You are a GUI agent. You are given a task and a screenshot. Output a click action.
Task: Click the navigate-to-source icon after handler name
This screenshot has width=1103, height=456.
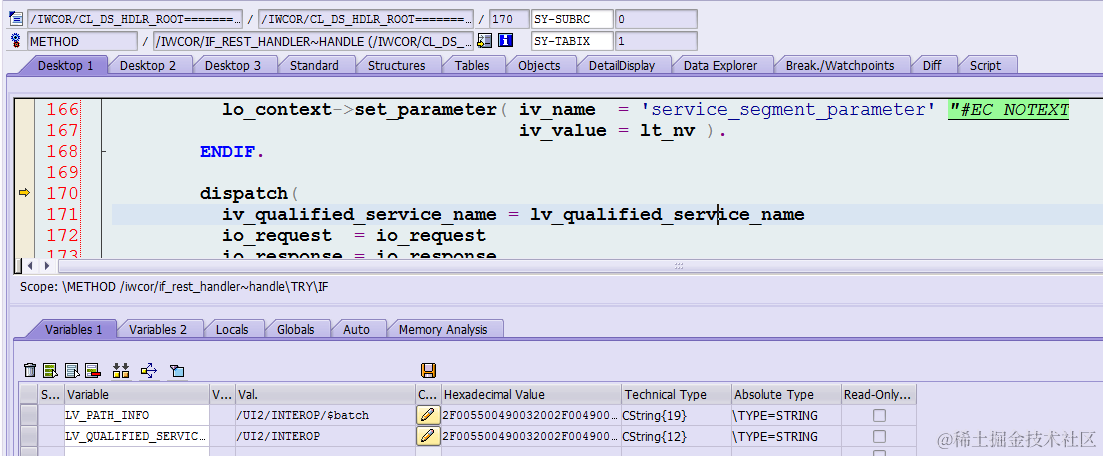[485, 41]
